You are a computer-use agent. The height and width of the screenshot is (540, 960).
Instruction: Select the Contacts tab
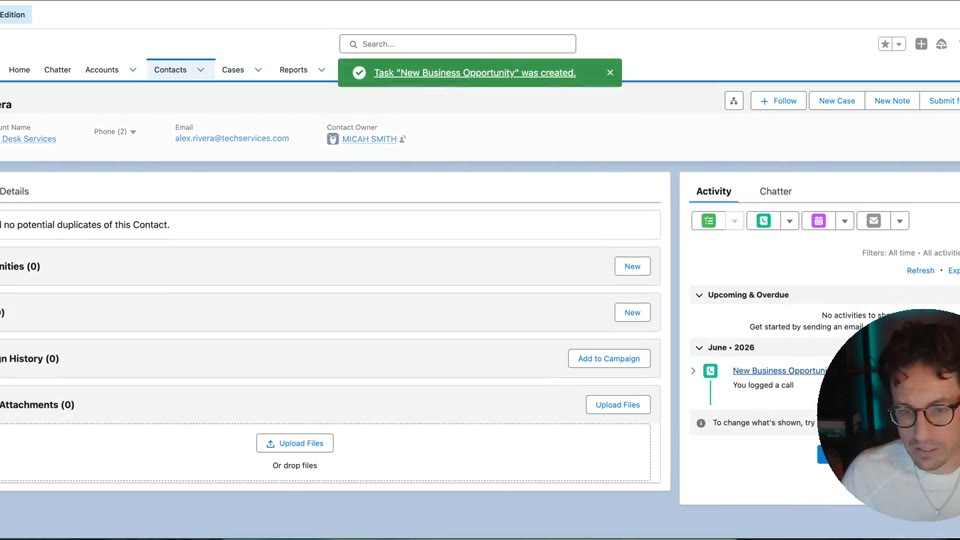pyautogui.click(x=170, y=70)
